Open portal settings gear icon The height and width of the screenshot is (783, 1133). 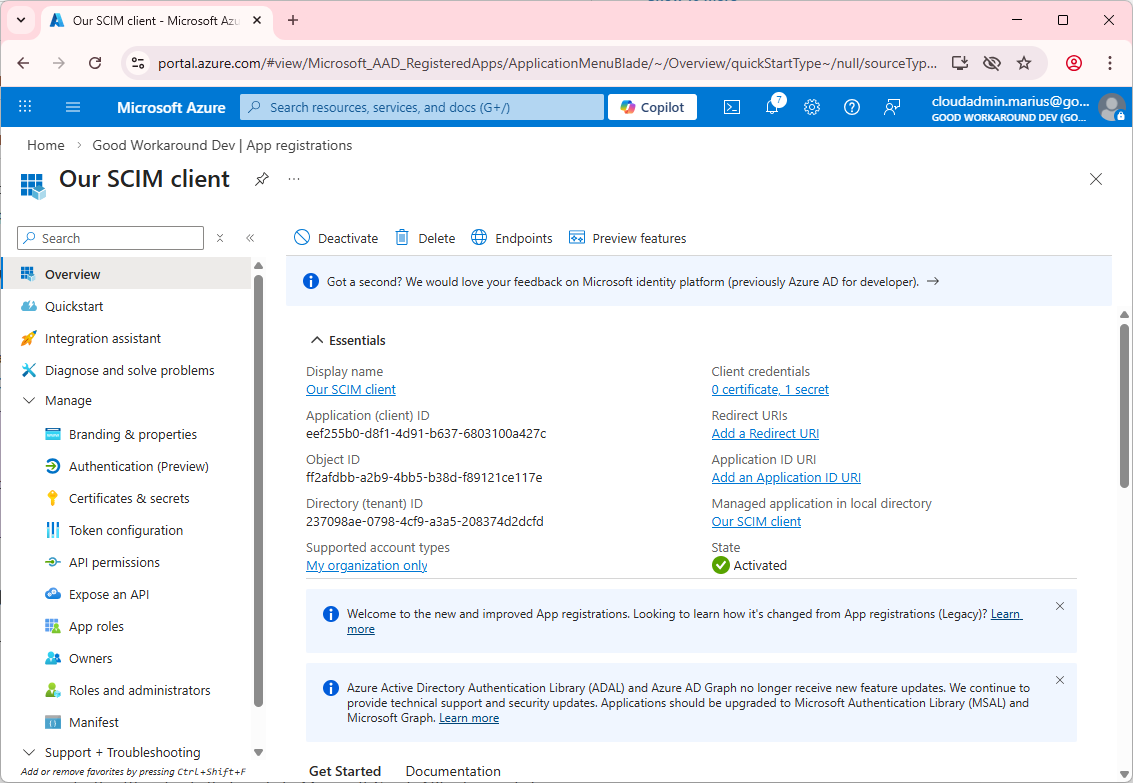[x=812, y=107]
